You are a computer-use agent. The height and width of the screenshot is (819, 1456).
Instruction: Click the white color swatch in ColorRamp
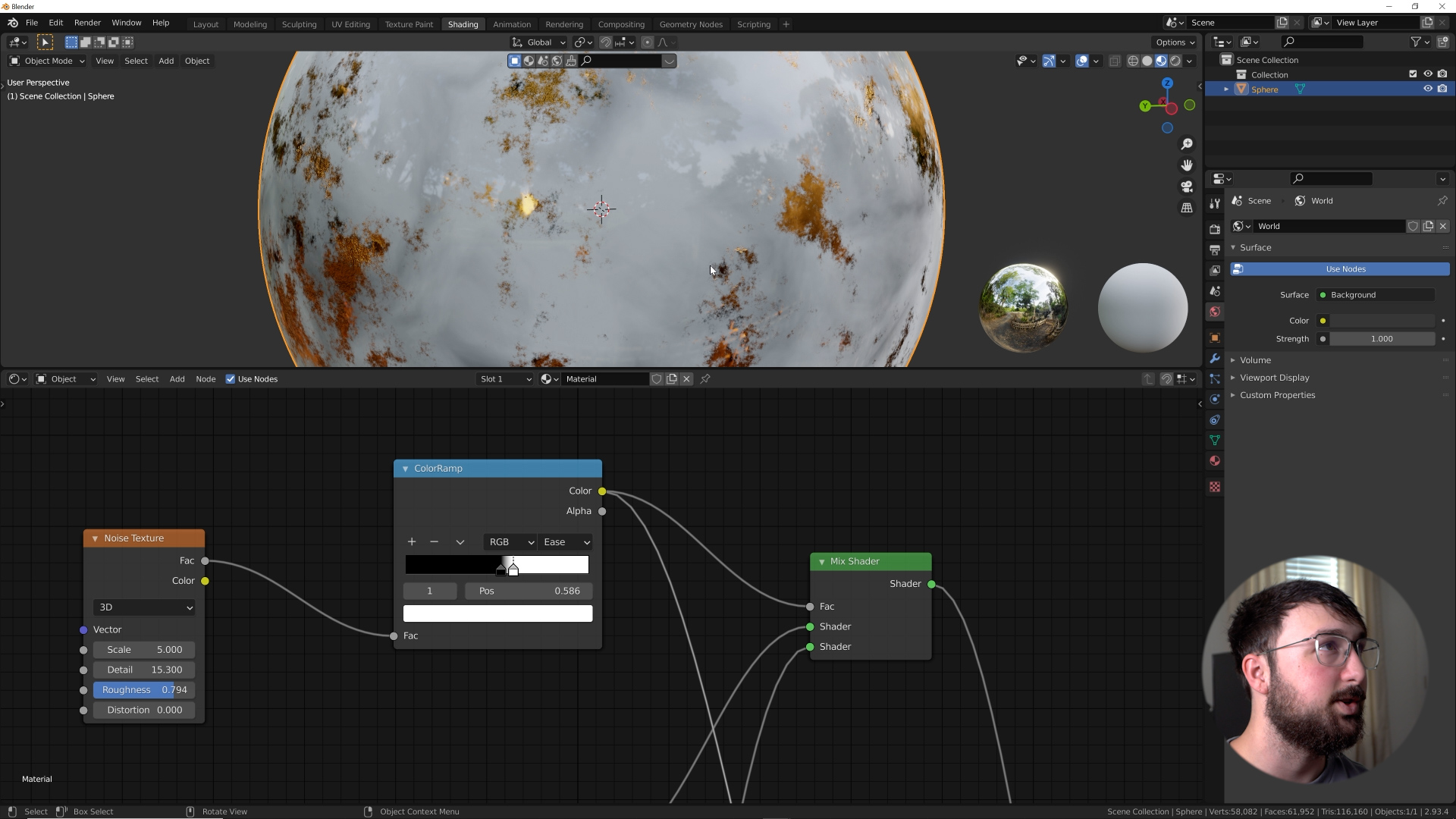point(497,613)
